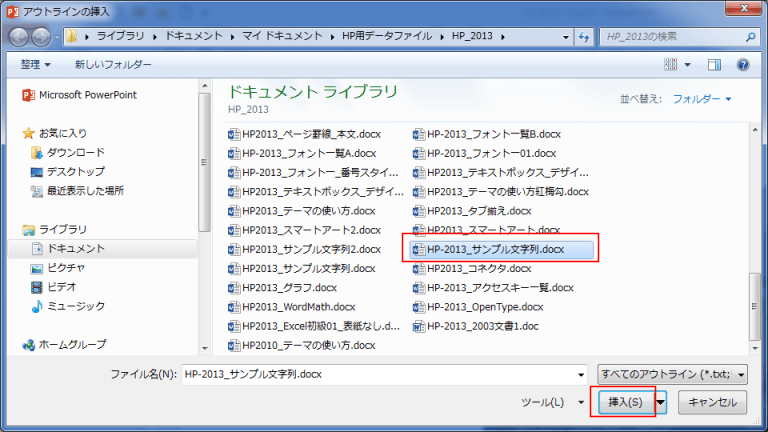Select HP-2013_サンプル文字列.docx file
This screenshot has height=432, width=768.
pyautogui.click(x=502, y=250)
